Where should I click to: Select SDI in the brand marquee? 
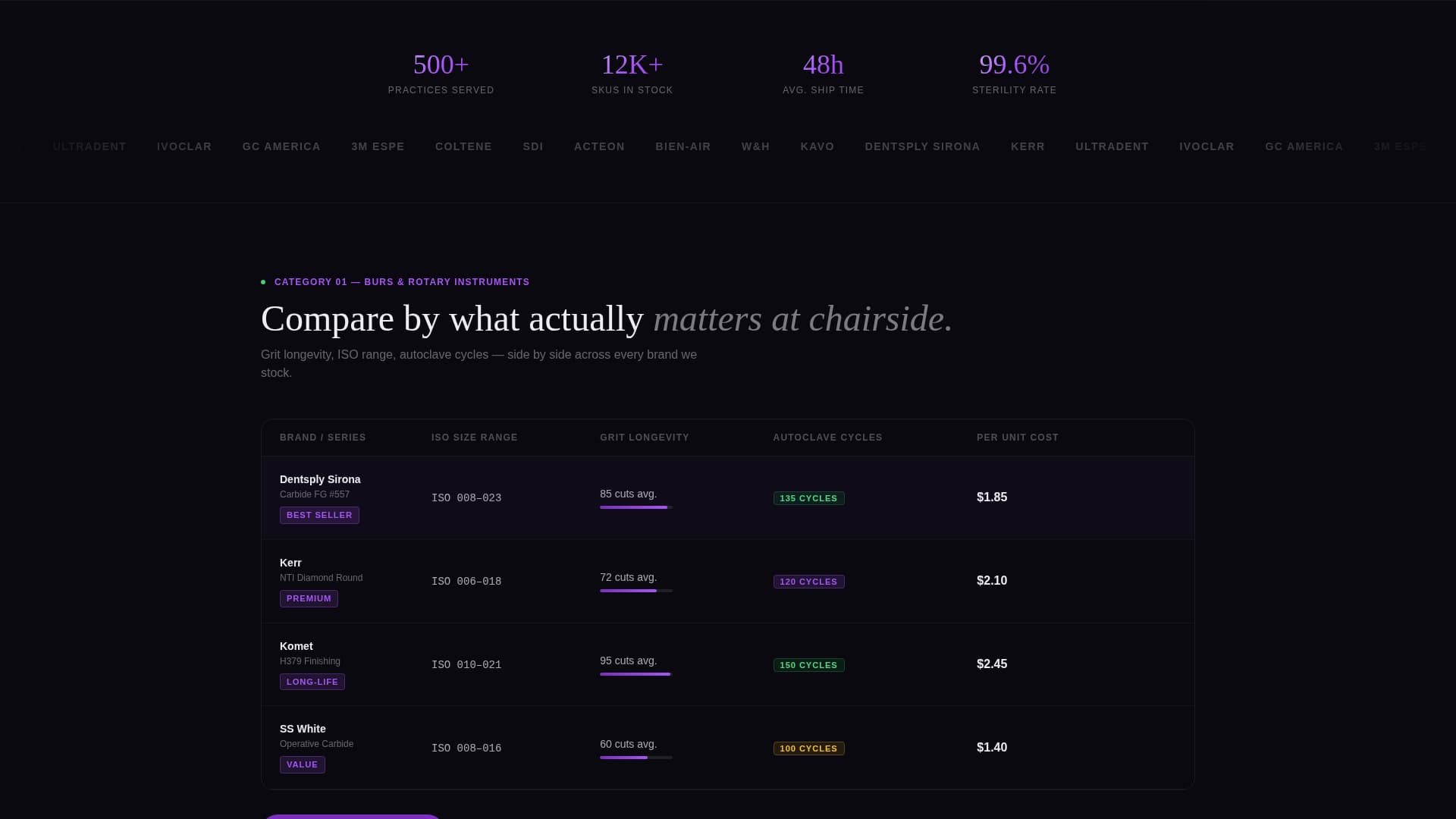(533, 146)
